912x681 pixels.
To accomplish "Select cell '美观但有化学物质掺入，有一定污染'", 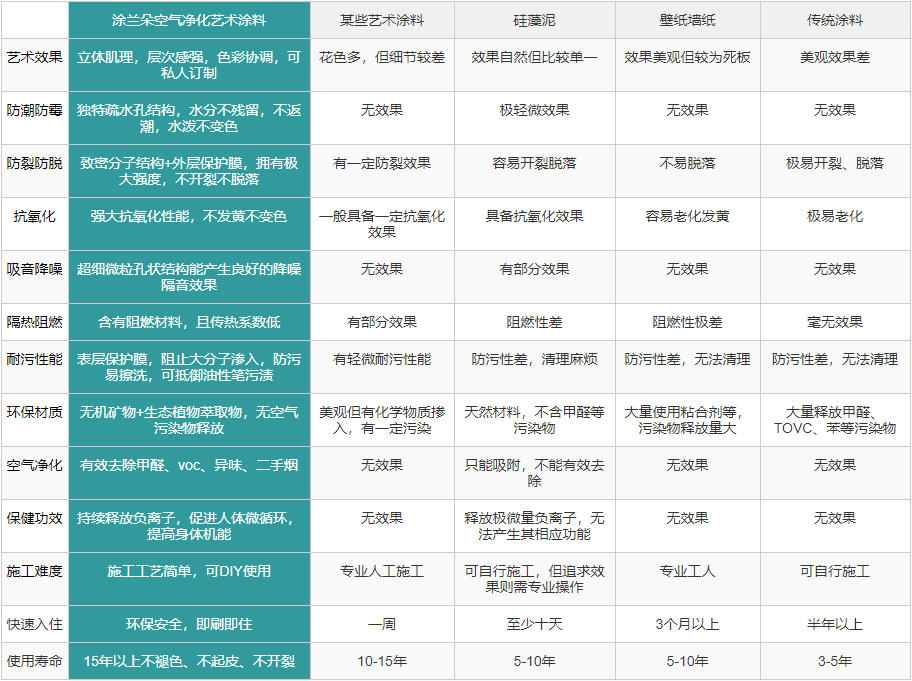I will (382, 420).
